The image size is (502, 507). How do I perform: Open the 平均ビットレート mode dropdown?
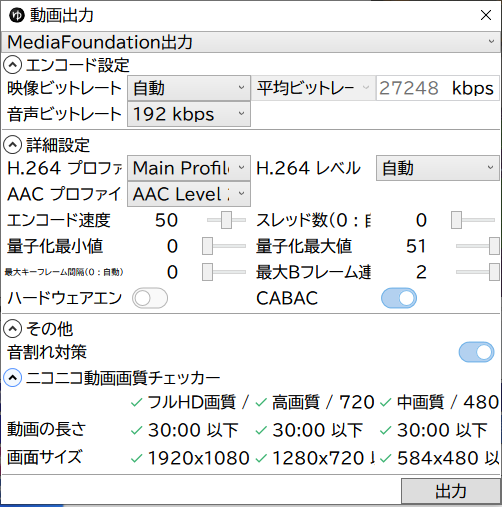point(313,88)
